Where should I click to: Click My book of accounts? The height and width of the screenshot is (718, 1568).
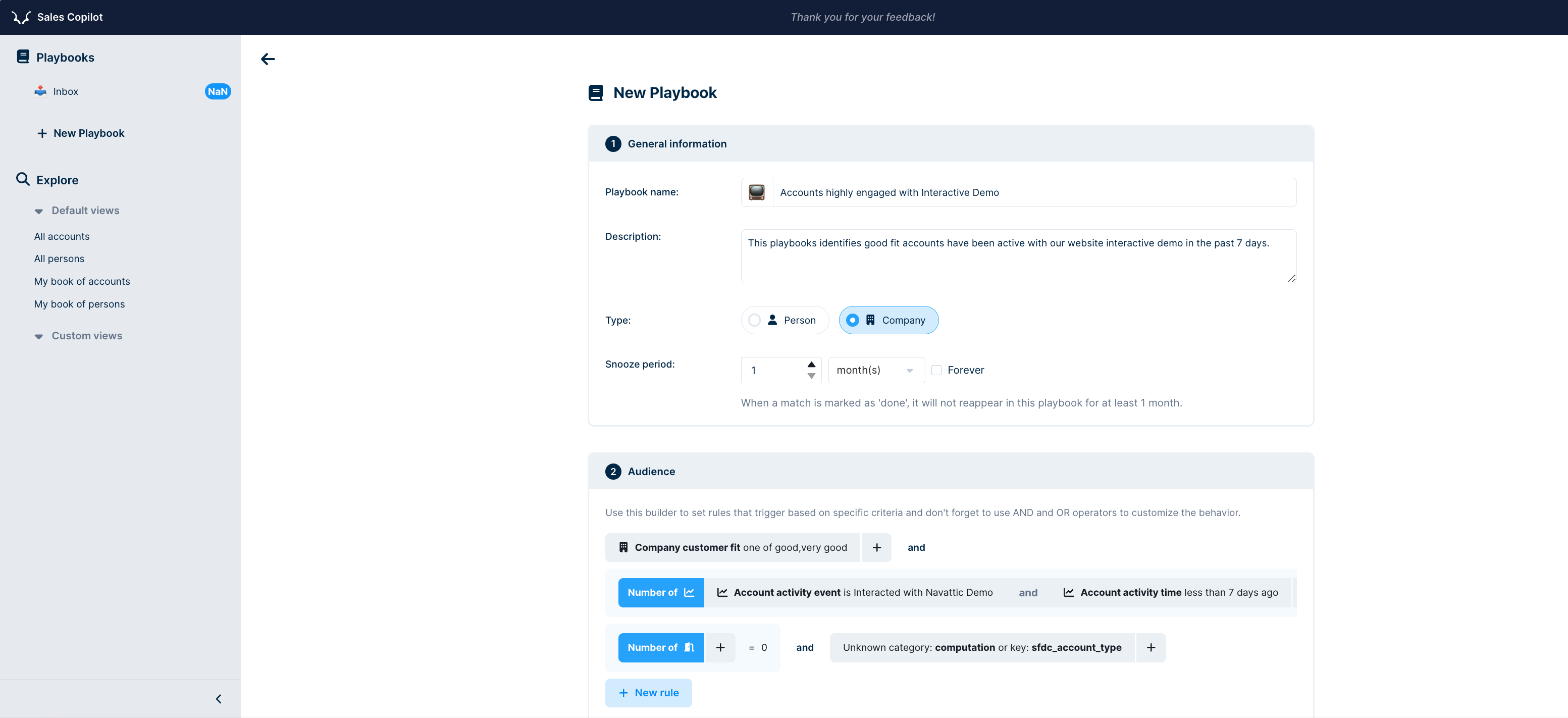(81, 281)
